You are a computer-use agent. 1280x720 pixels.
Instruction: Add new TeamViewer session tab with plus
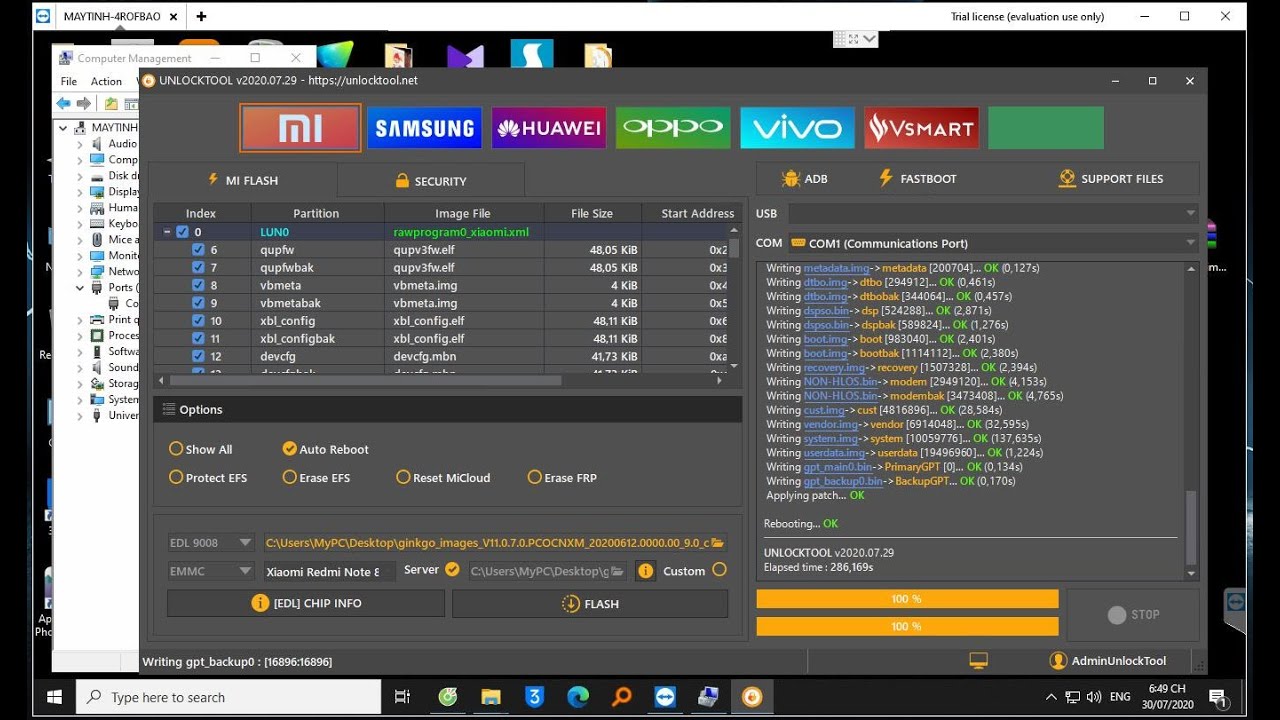pos(201,16)
